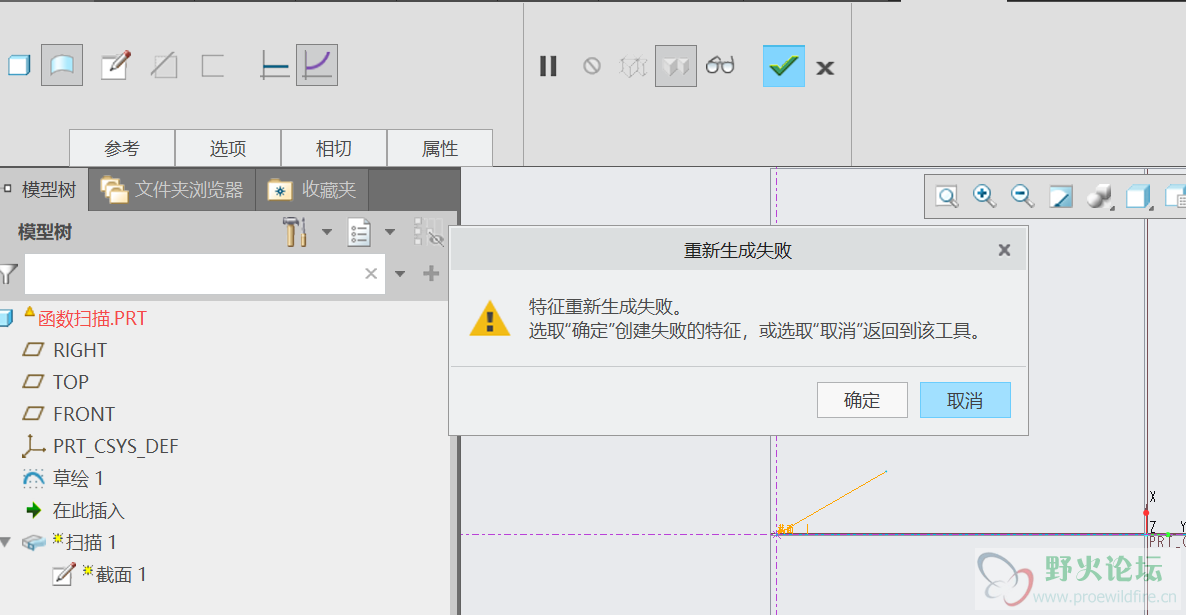
Task: Toggle the thin feature option
Action: coord(213,66)
